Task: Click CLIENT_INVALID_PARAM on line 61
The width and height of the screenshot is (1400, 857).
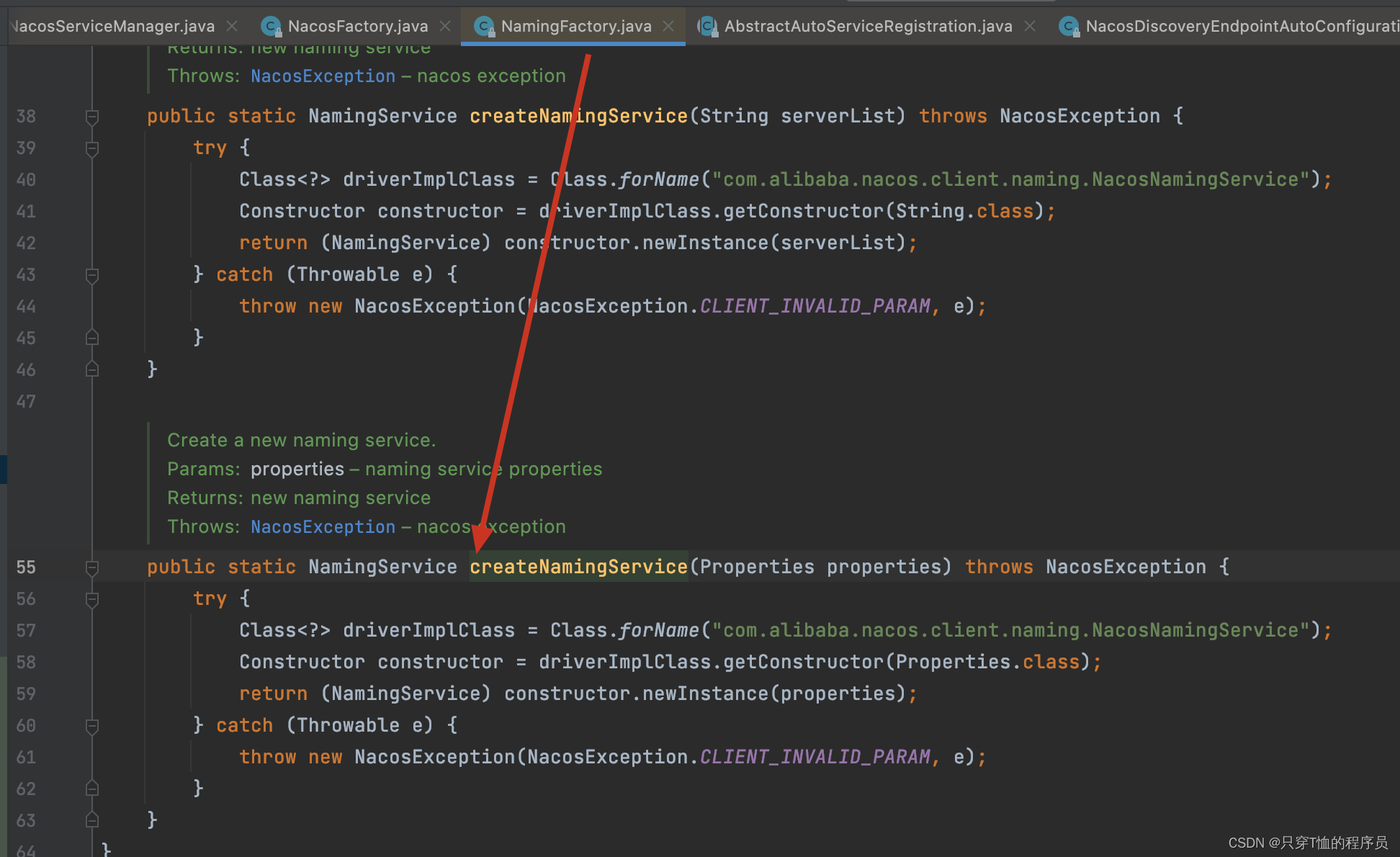Action: 815,757
